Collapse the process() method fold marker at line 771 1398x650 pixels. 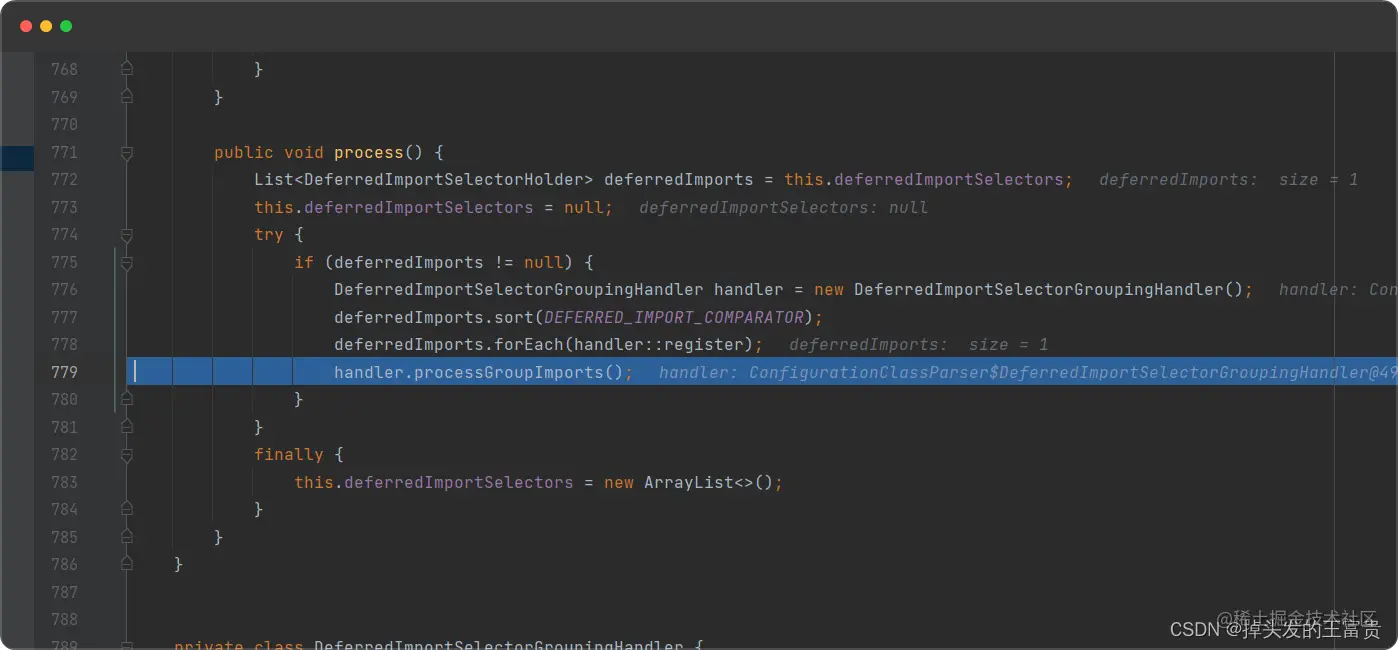126,153
